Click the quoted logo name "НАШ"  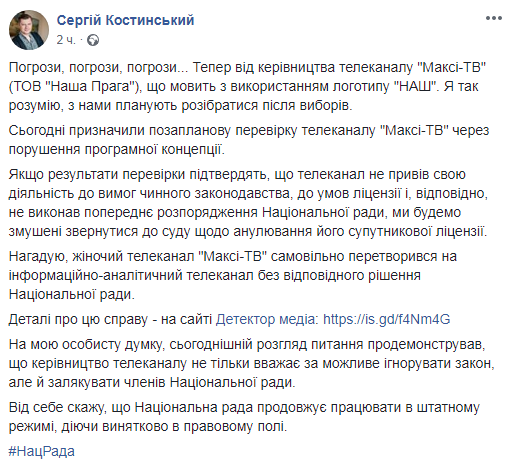[x=416, y=86]
